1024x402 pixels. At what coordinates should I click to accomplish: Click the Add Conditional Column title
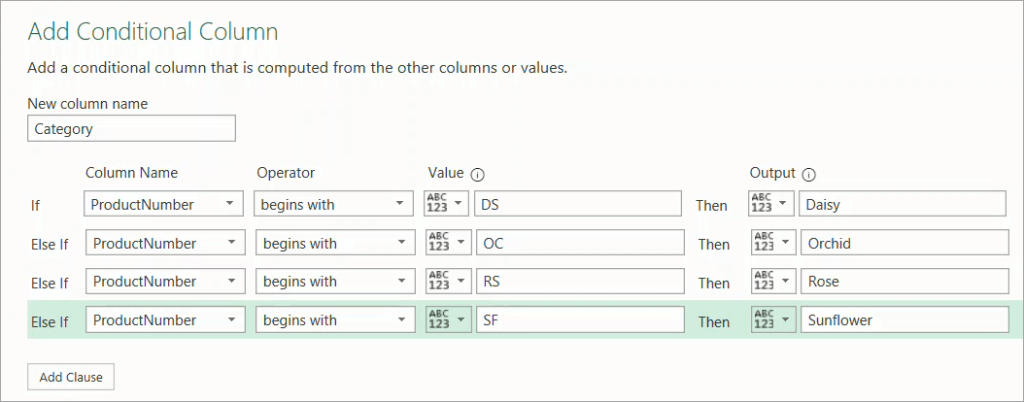coord(153,31)
